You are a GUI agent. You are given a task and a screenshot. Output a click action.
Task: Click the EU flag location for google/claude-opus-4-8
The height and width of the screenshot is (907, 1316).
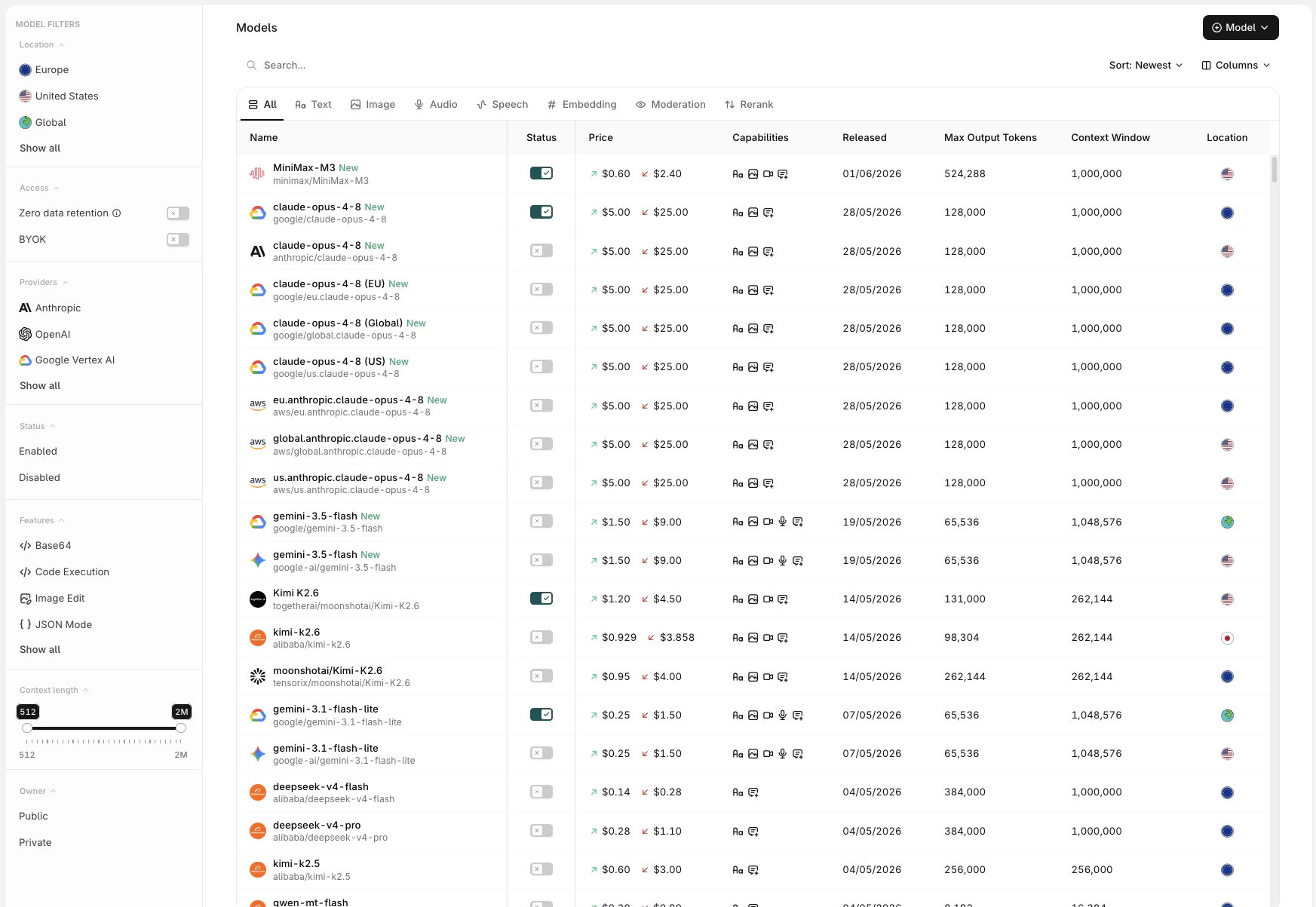pos(1227,213)
